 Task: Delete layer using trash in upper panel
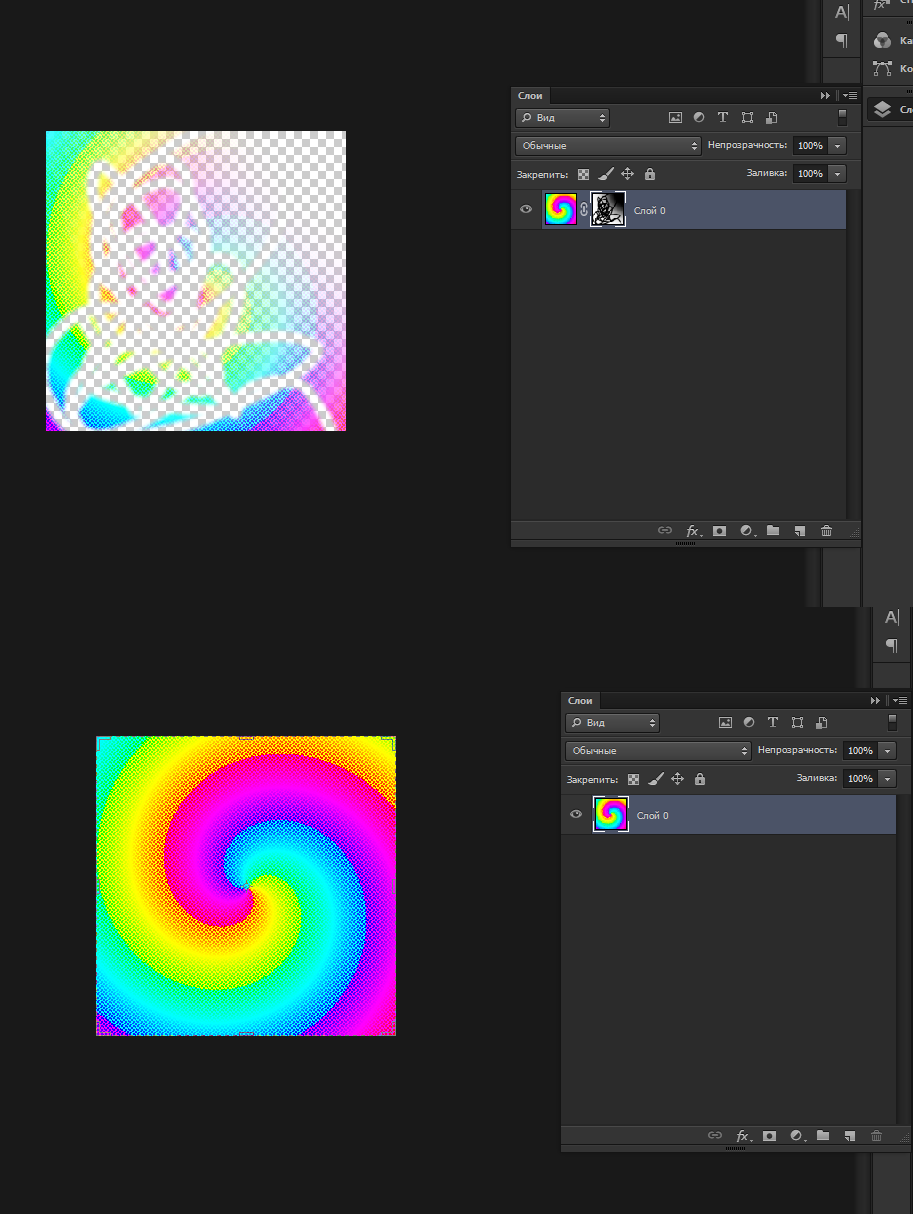pos(827,531)
